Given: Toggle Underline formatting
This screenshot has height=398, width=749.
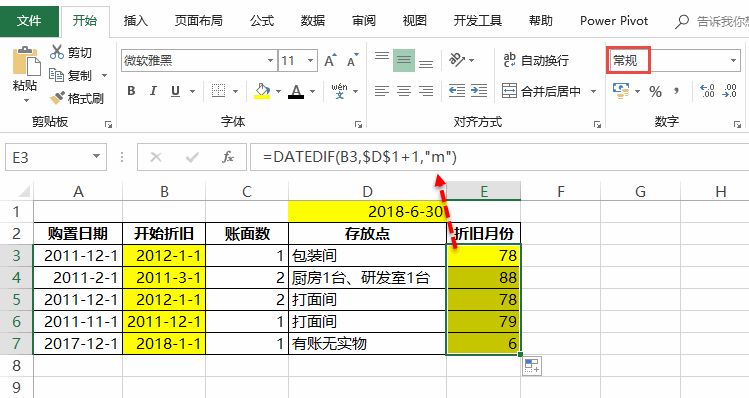Looking at the screenshot, I should pos(175,91).
